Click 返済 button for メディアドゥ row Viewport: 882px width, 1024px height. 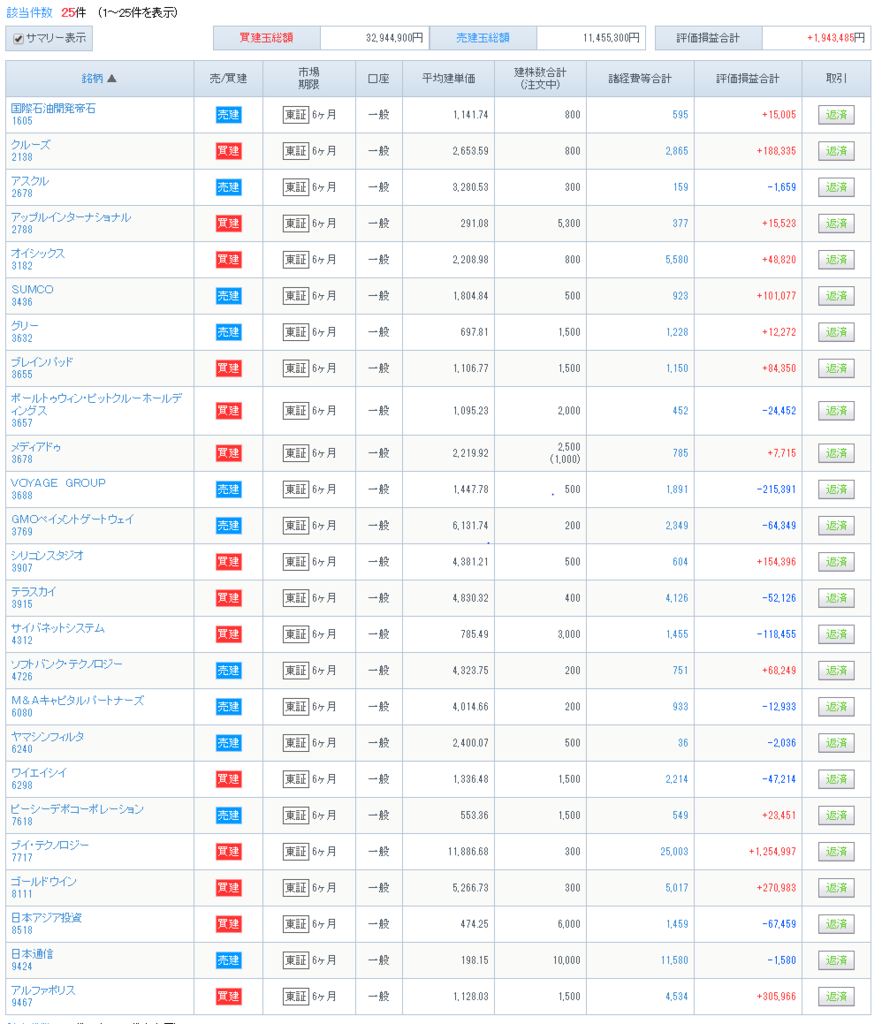[x=836, y=453]
